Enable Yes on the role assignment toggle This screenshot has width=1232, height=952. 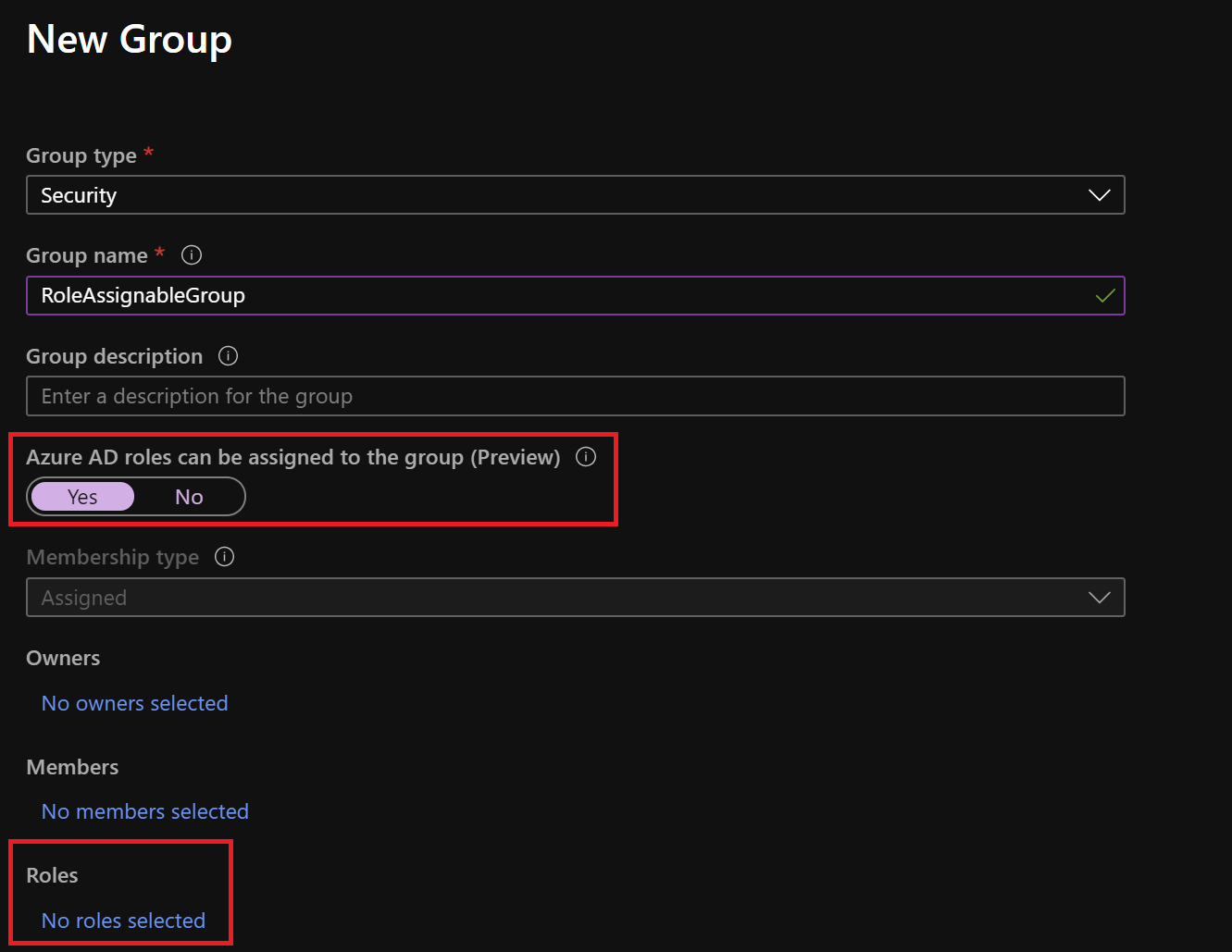coord(82,496)
